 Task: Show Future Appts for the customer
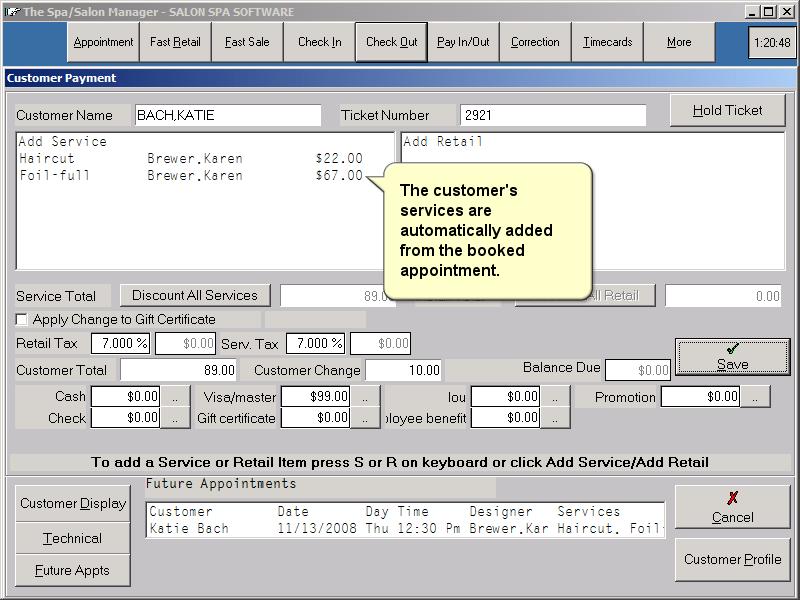[72, 570]
